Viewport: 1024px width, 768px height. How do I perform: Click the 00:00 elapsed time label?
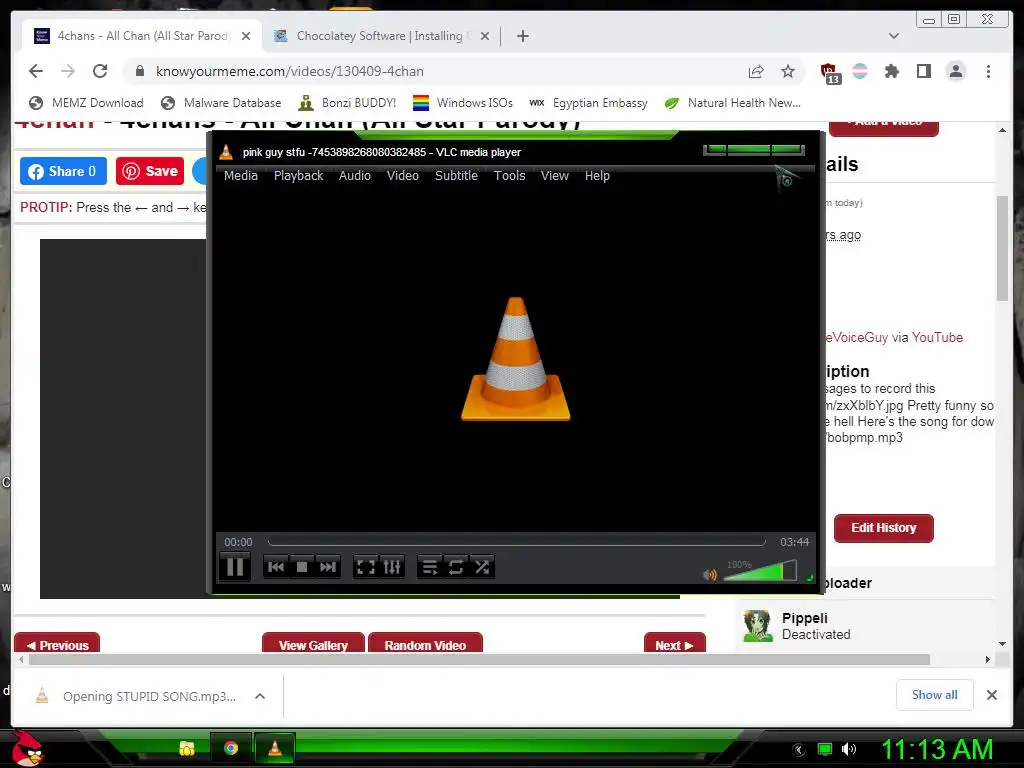tap(238, 542)
